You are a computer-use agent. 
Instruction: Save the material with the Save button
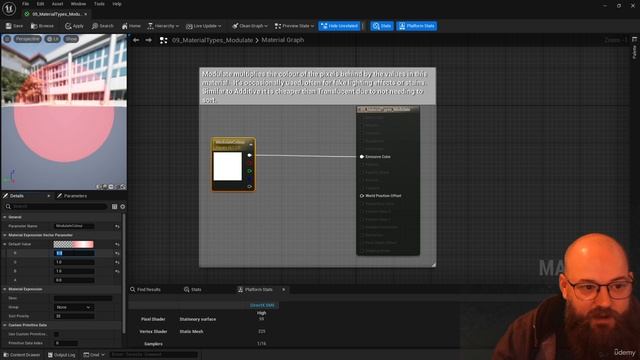point(14,26)
